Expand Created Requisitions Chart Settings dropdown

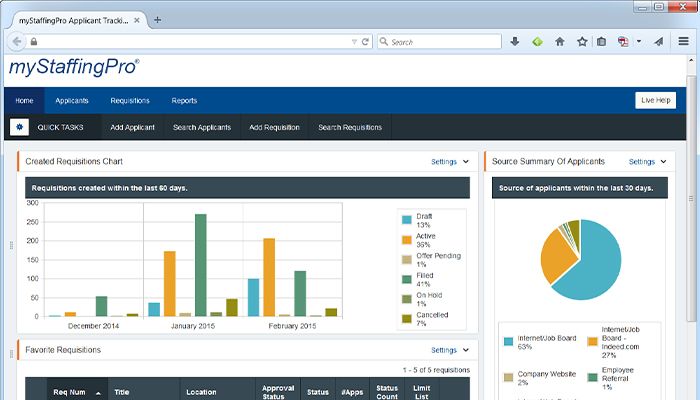[450, 161]
